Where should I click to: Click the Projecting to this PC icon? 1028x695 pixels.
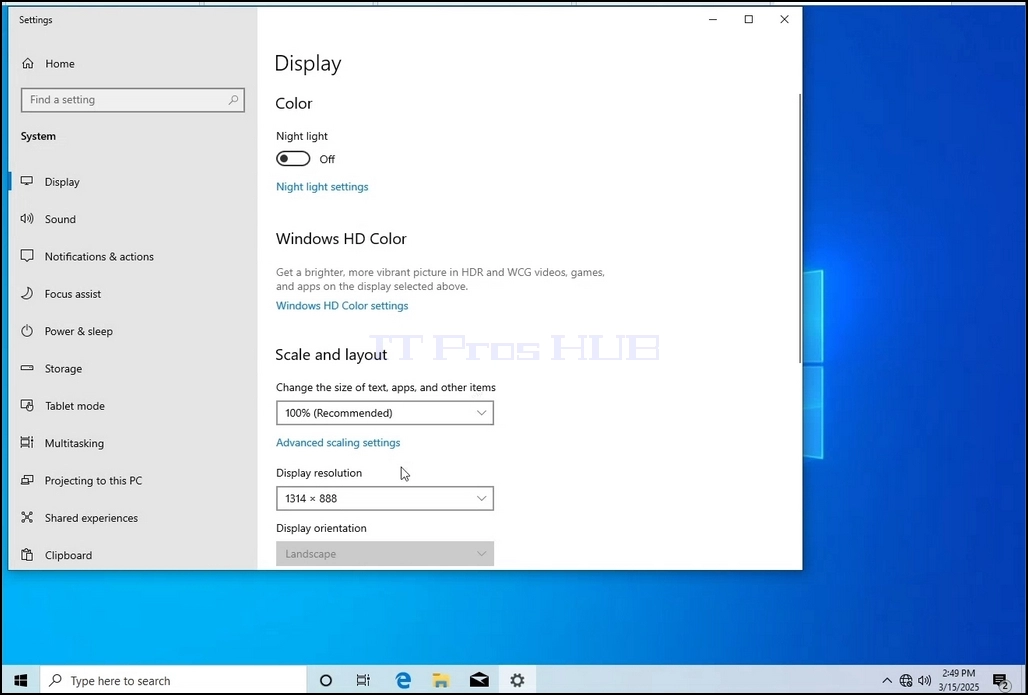click(x=27, y=481)
